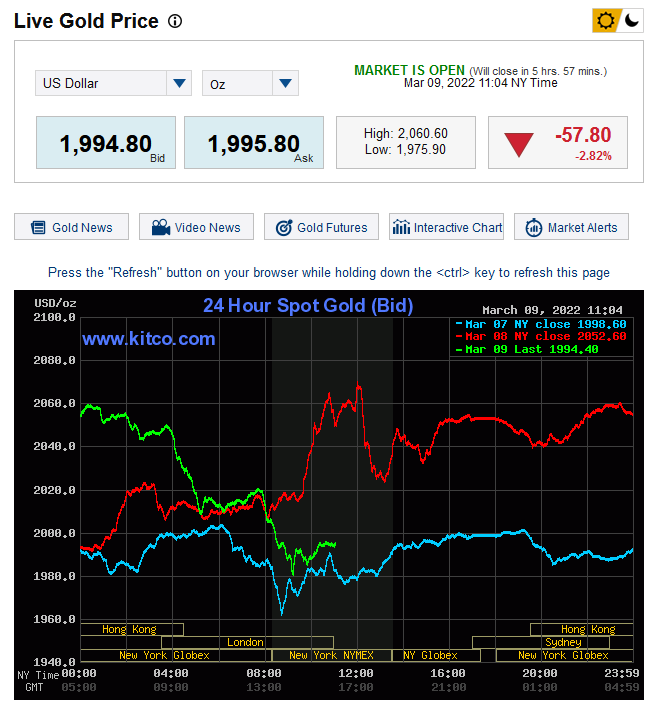Viewport: 651px width, 703px height.
Task: Click the -2.82% percentage change
Action: click(x=594, y=156)
